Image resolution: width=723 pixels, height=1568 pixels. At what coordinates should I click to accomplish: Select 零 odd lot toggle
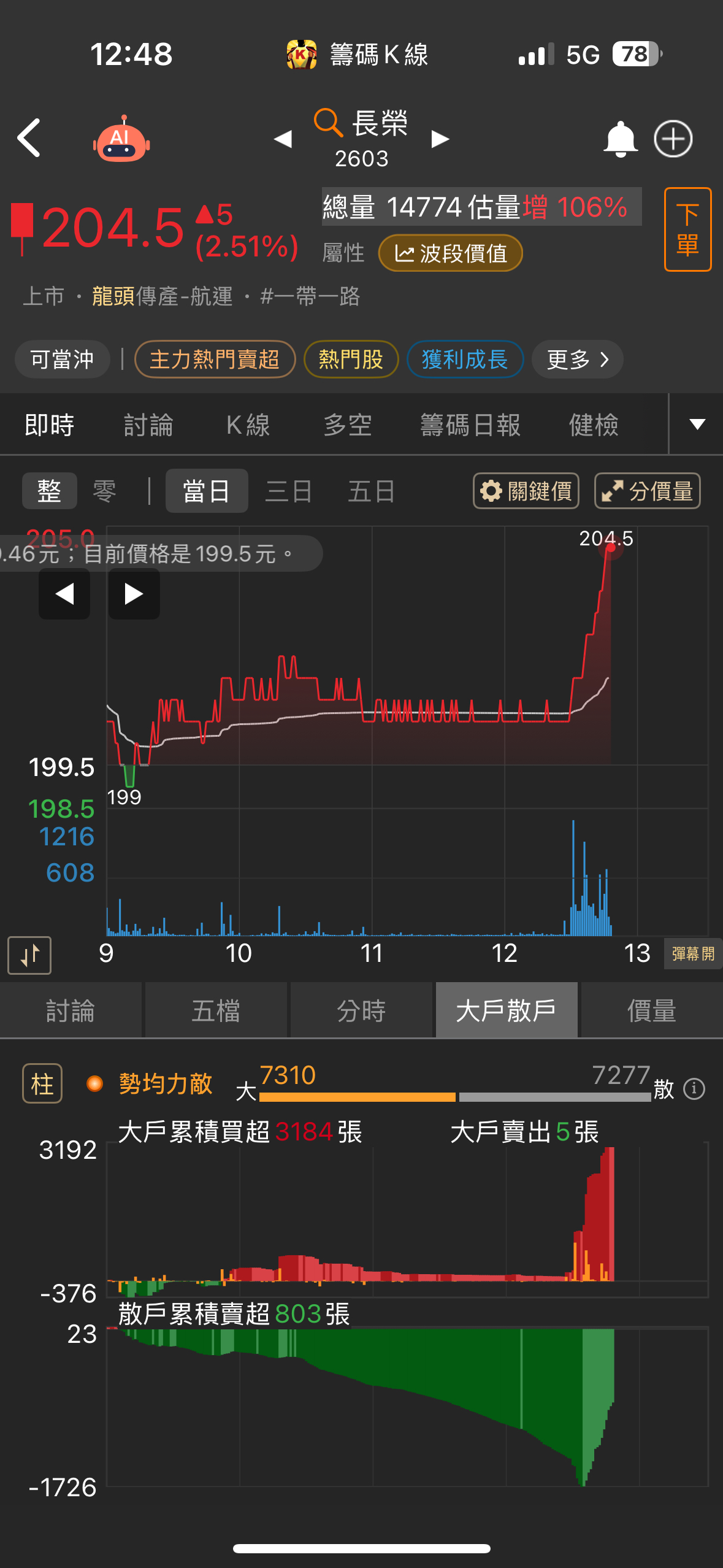(x=104, y=491)
